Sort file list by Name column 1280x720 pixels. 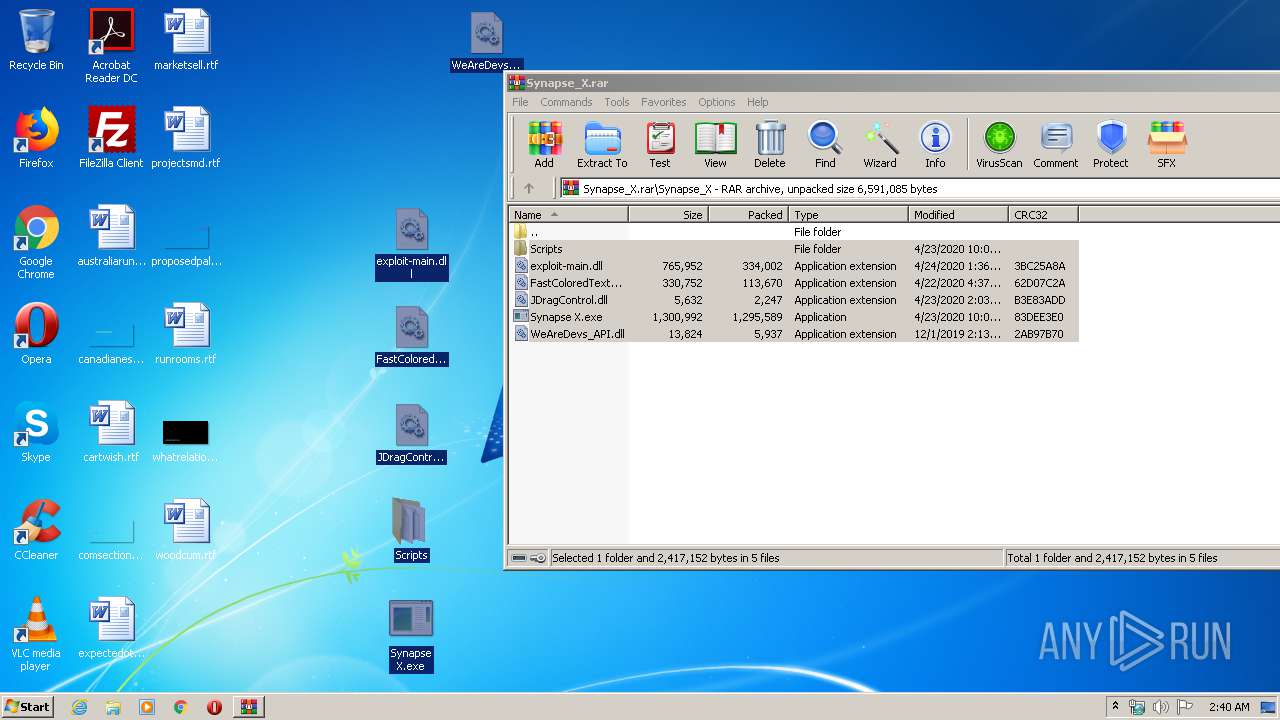click(x=568, y=214)
